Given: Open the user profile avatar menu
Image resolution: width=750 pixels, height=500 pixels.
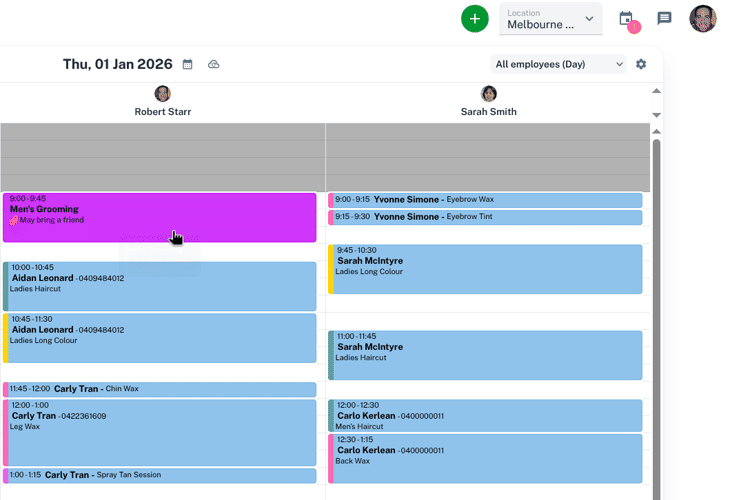Looking at the screenshot, I should pyautogui.click(x=703, y=19).
